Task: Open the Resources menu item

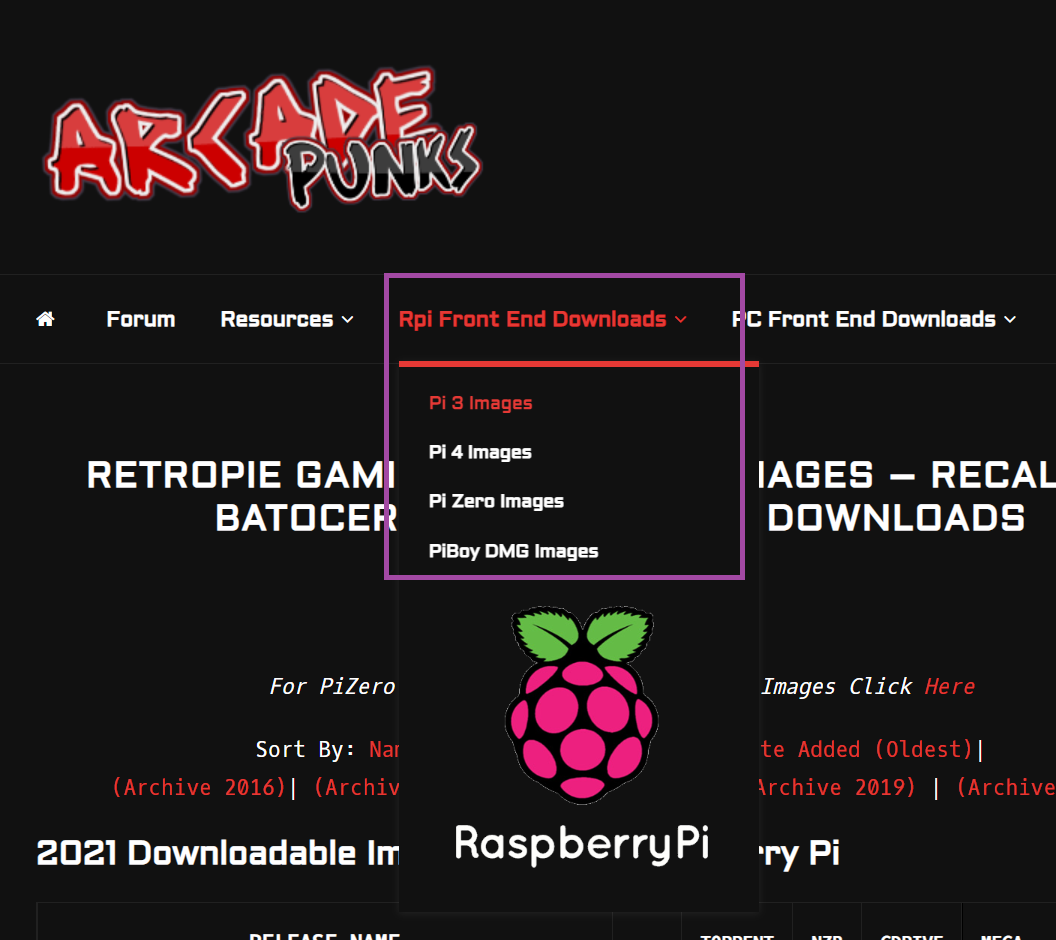Action: [277, 319]
